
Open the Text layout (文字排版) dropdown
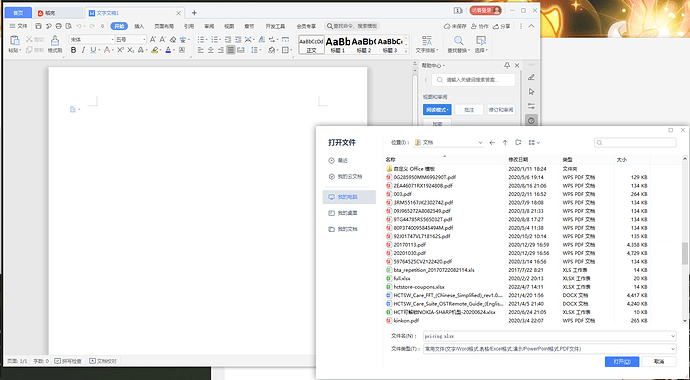pos(427,44)
